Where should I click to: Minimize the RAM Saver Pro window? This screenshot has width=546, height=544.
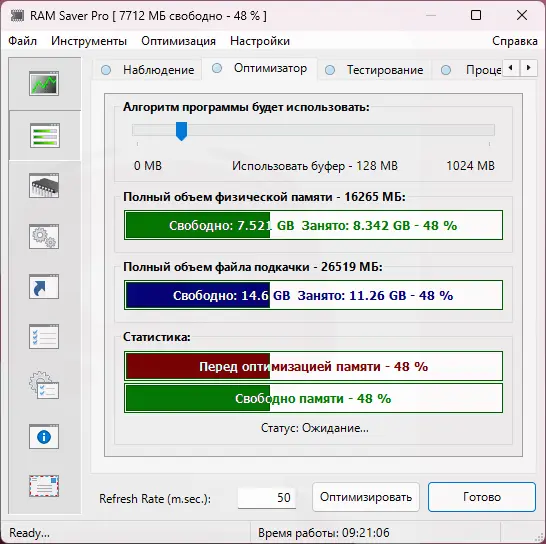coord(431,15)
